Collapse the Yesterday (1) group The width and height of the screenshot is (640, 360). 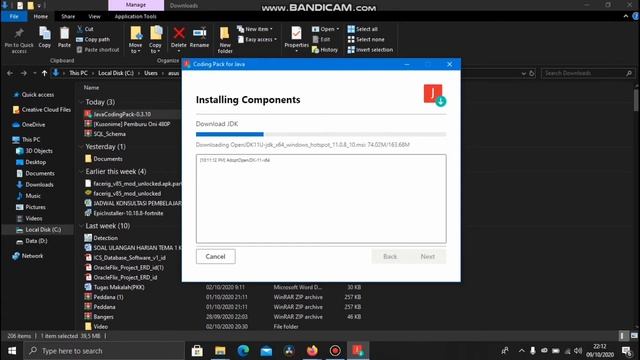(x=82, y=147)
